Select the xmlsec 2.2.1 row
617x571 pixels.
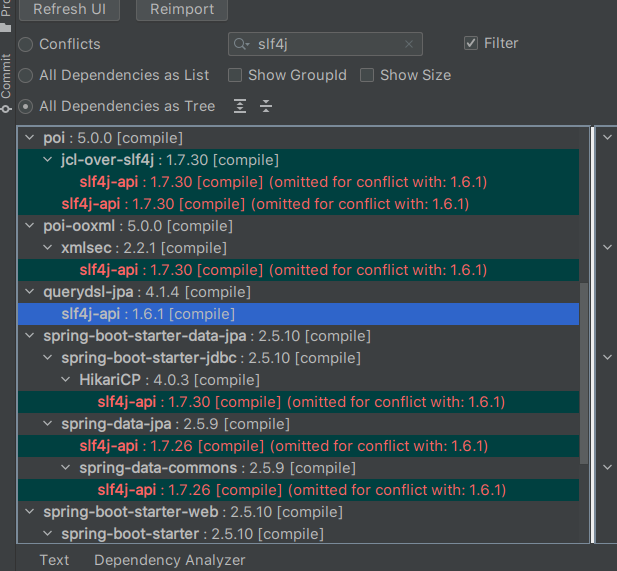(x=298, y=248)
